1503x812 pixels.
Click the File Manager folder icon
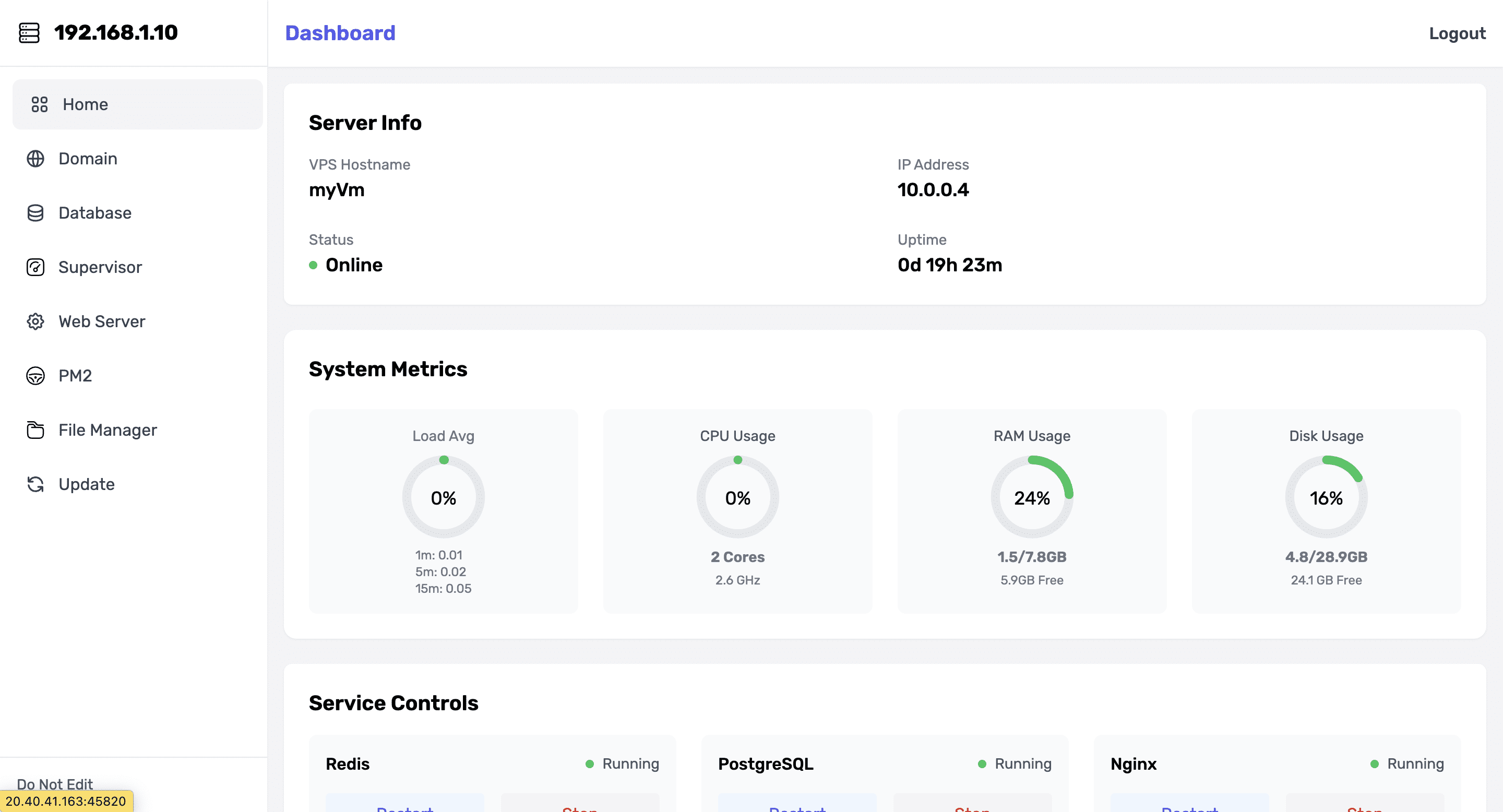click(35, 430)
